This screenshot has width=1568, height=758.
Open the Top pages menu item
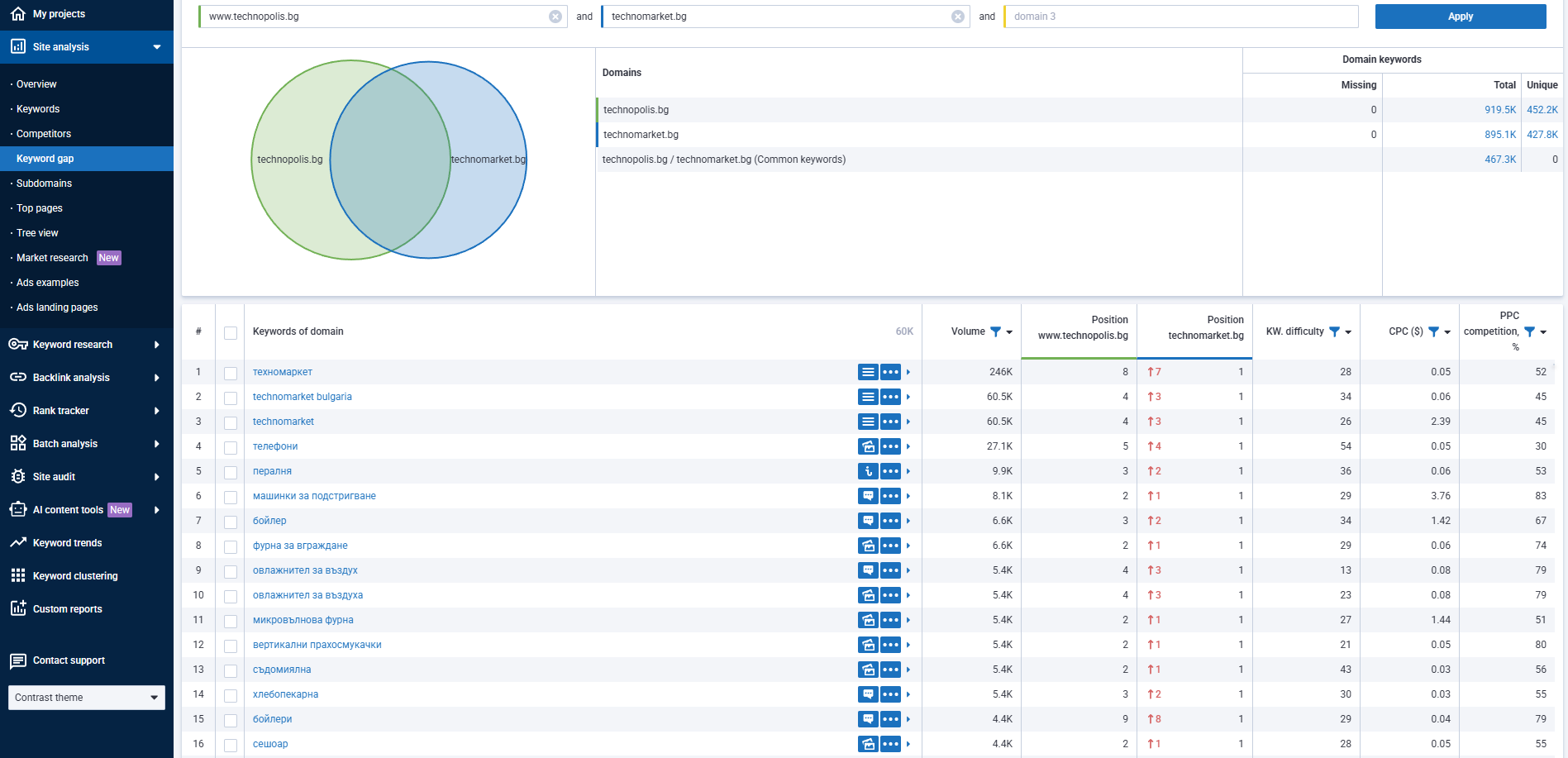tap(40, 208)
